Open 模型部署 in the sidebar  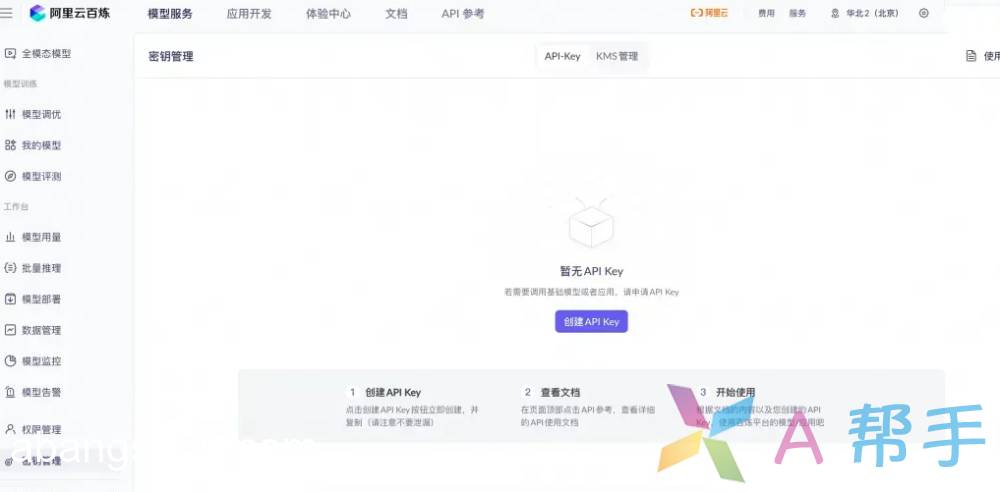point(40,299)
